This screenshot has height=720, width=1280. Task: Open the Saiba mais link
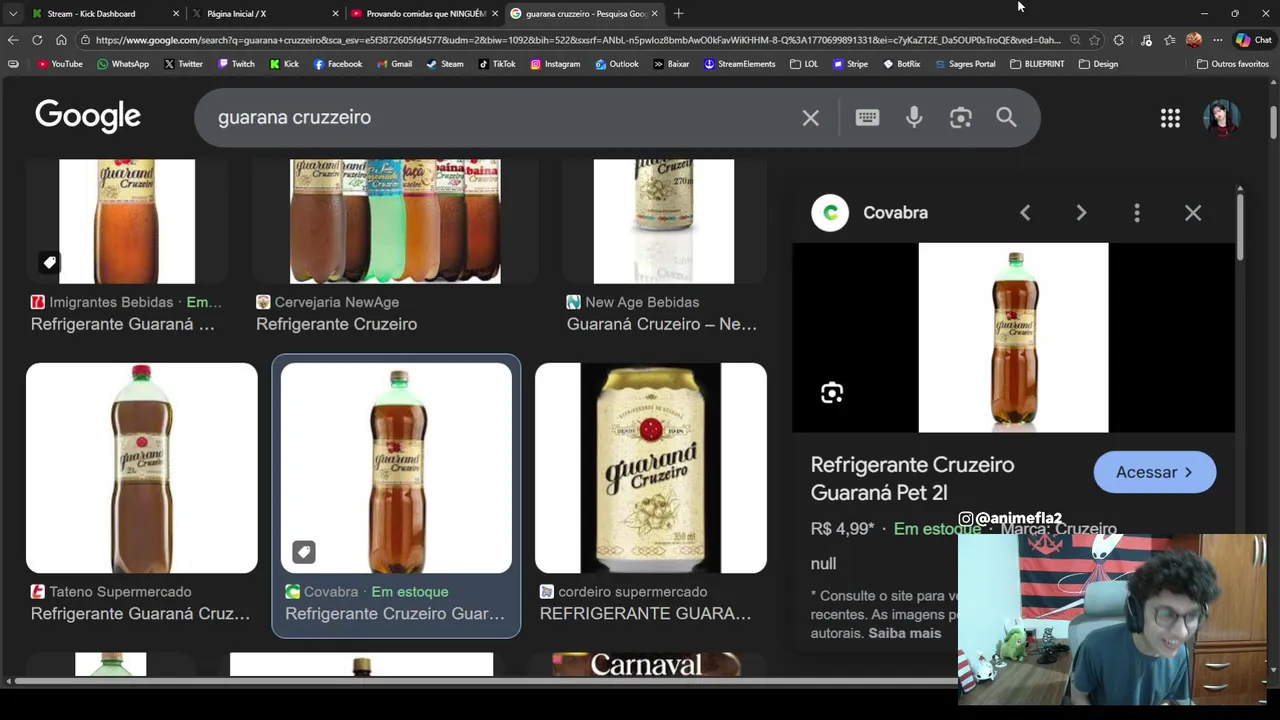pyautogui.click(x=904, y=633)
